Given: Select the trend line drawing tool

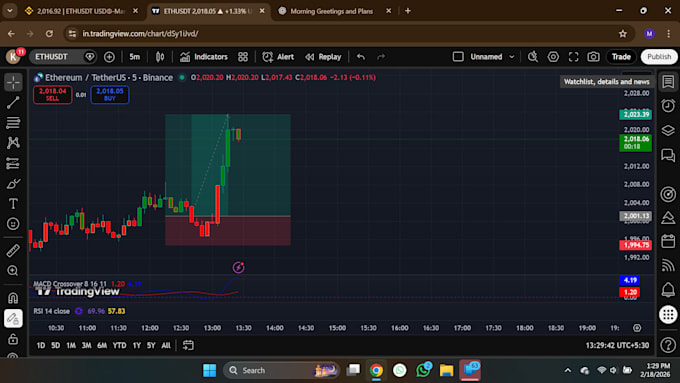Looking at the screenshot, I should coord(13,102).
